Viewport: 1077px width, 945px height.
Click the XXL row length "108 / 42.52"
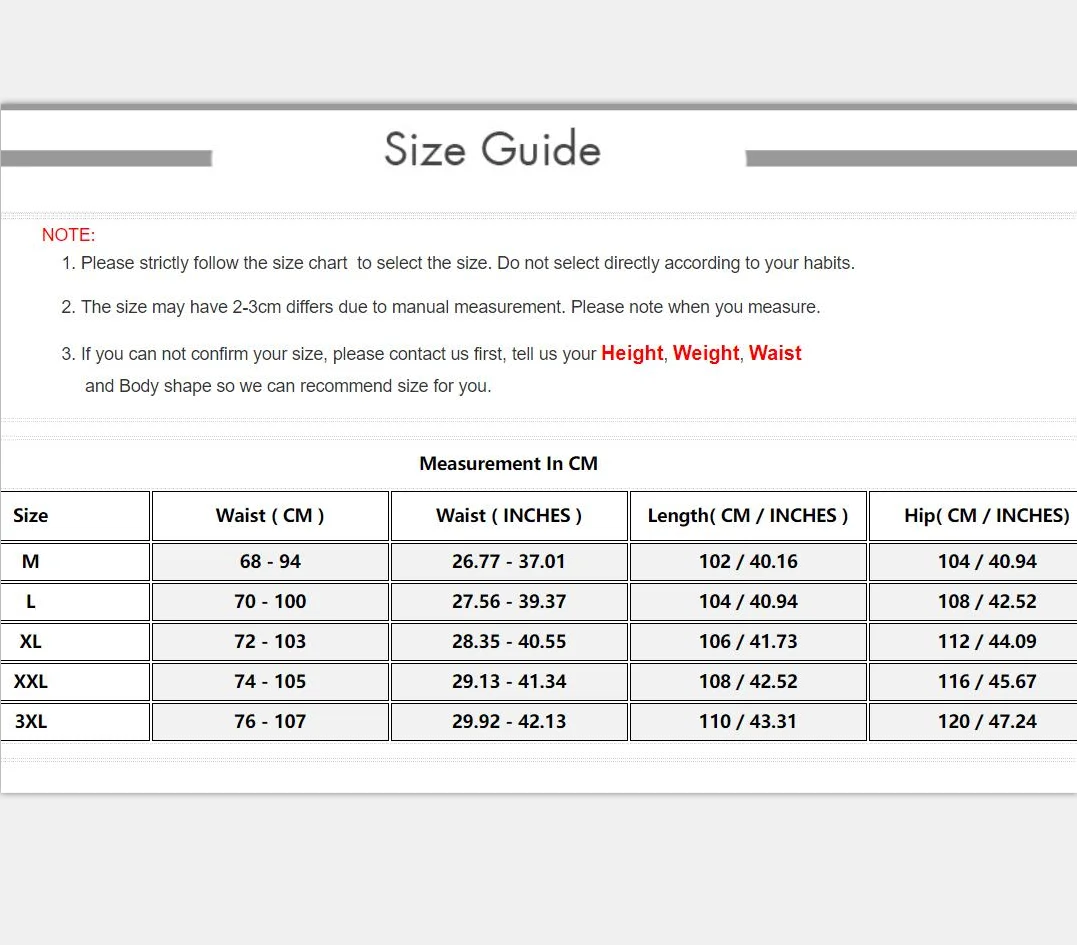748,681
